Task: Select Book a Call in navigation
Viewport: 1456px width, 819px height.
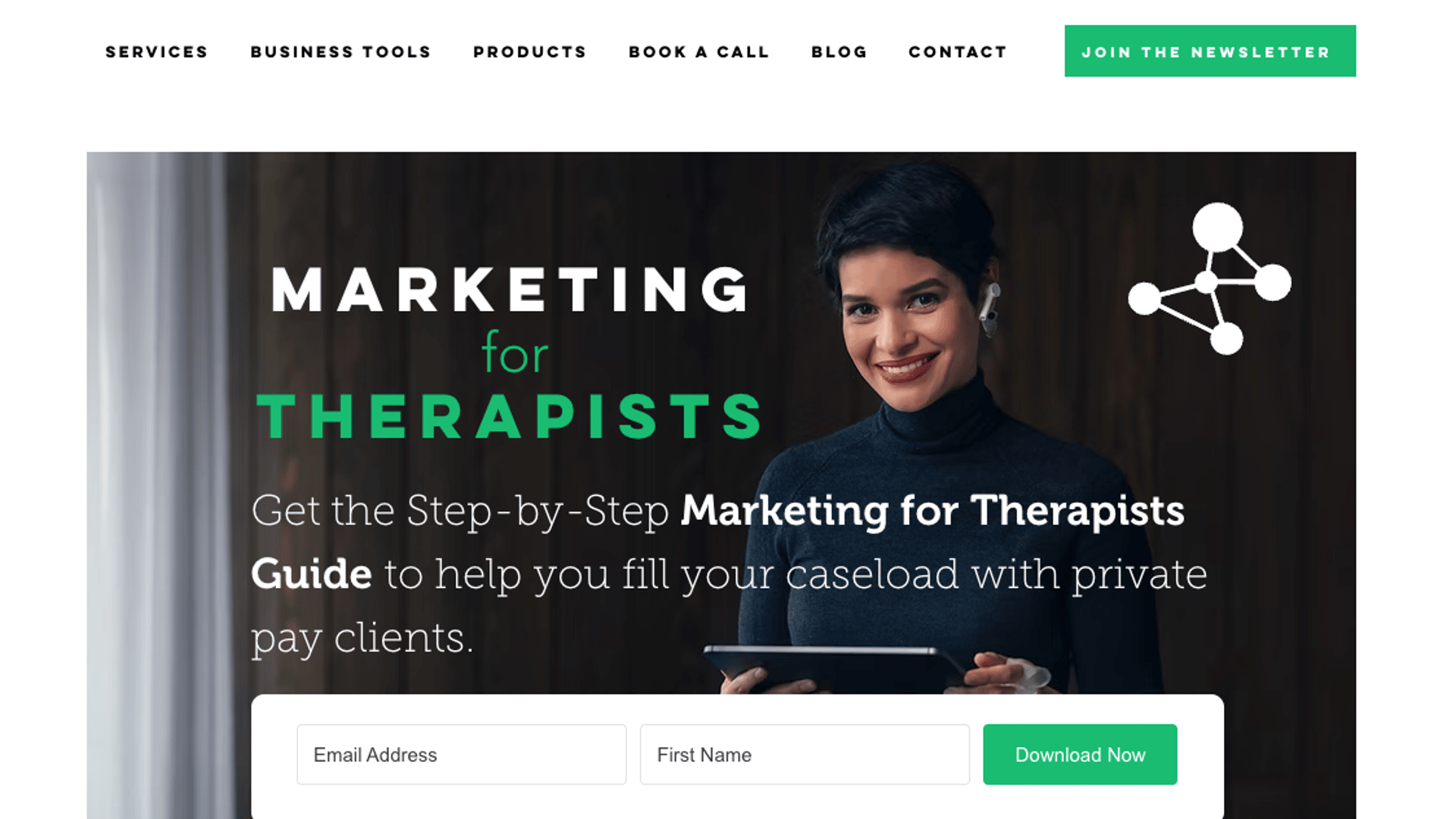Action: [x=698, y=52]
